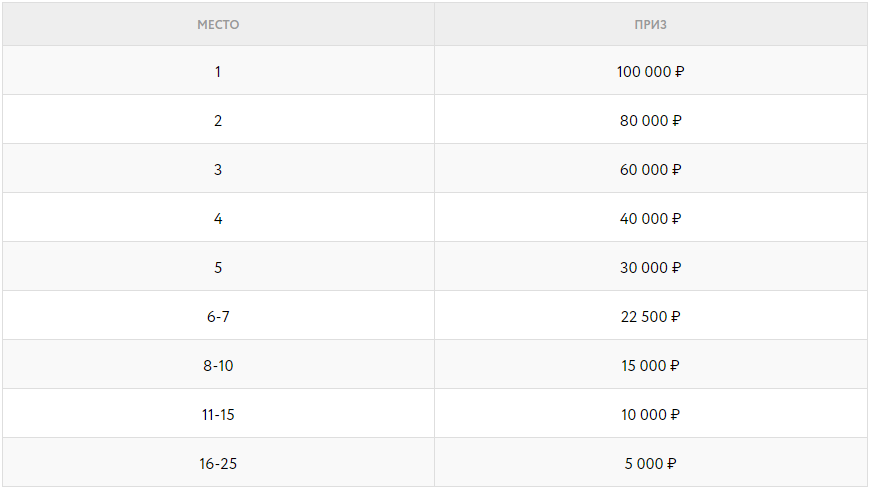
Task: Click the МЕСТО column header
Action: coord(218,24)
